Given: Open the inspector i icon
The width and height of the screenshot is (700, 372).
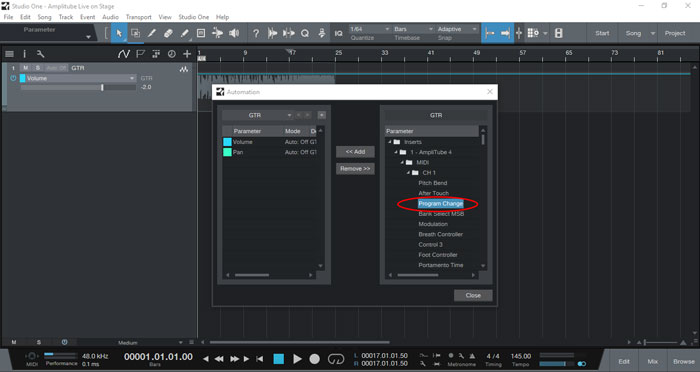Looking at the screenshot, I should coord(25,54).
